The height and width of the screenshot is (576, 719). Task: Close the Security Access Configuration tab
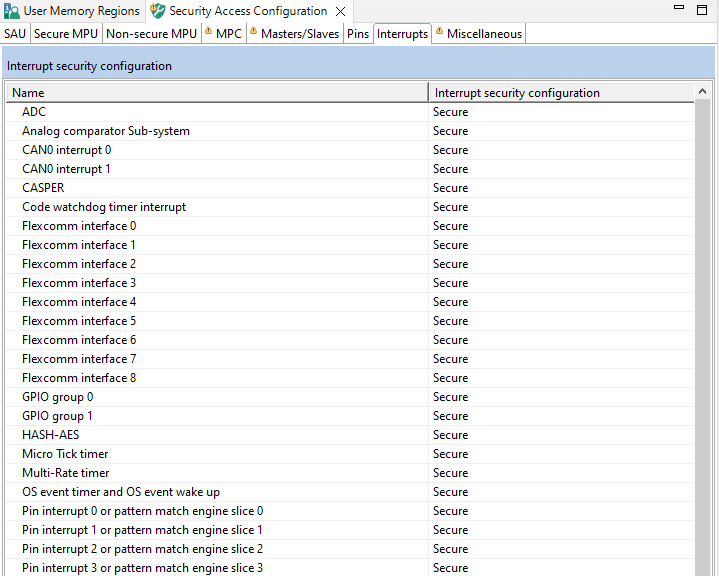click(341, 11)
